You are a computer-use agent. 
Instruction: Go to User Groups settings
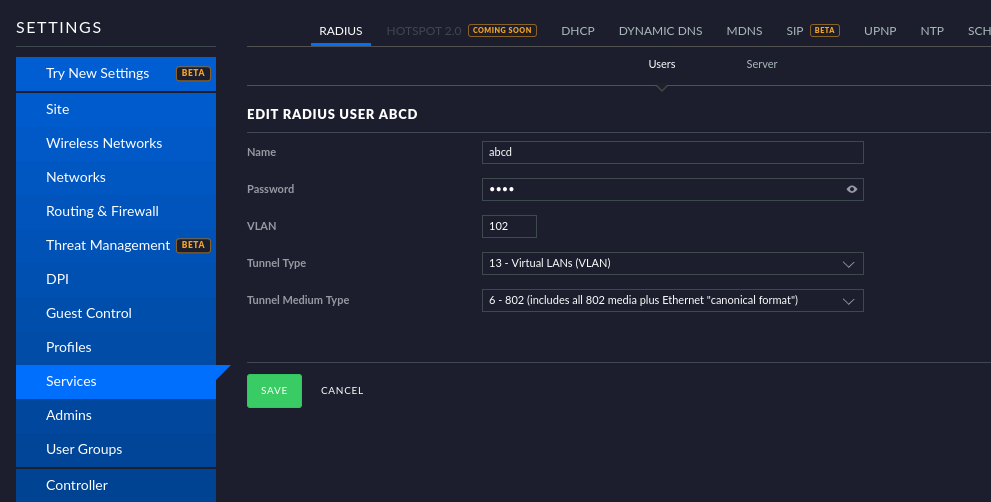tap(116, 450)
